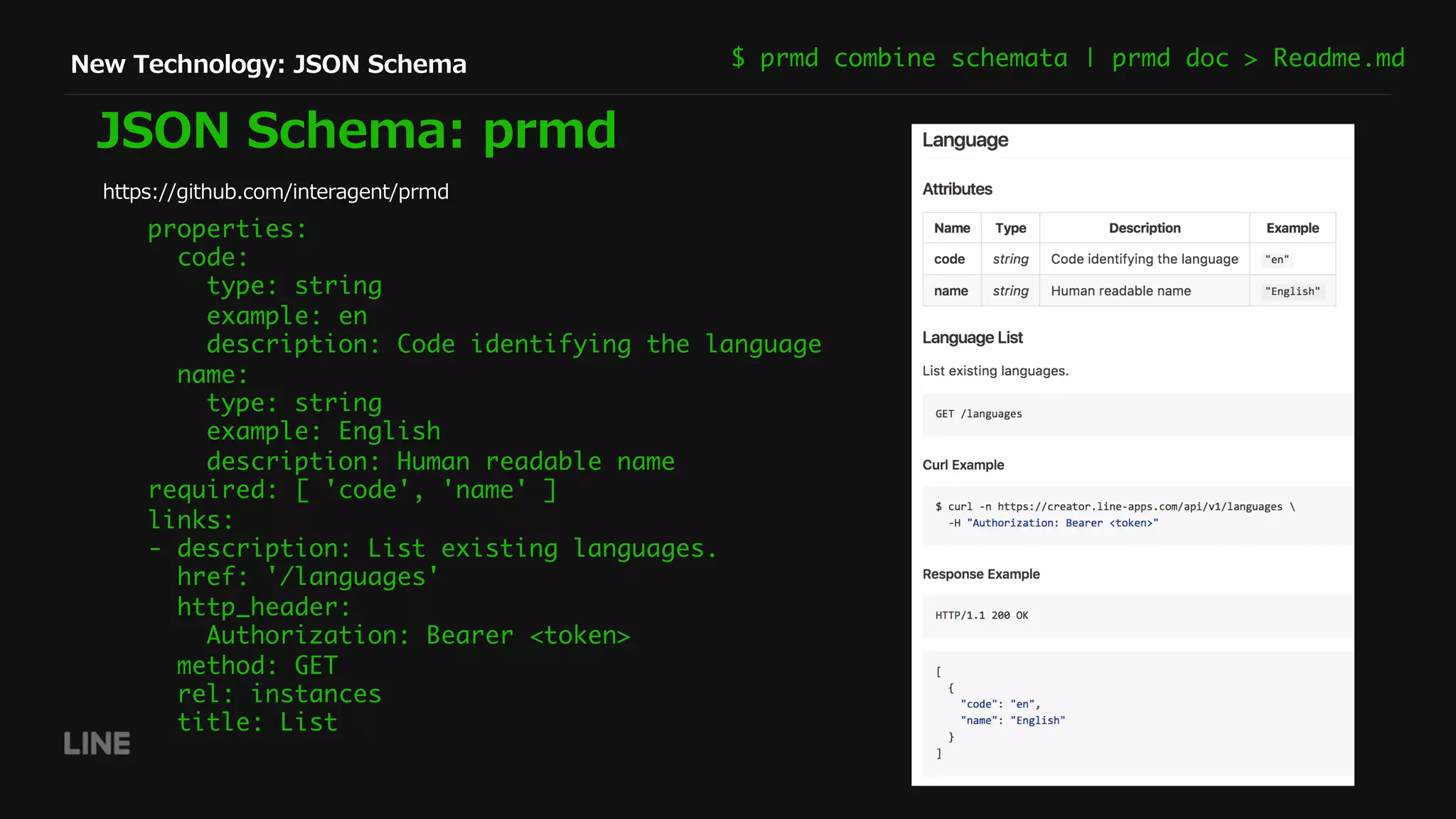This screenshot has height=819, width=1456.
Task: Click the 'Name' column header
Action: pos(952,228)
